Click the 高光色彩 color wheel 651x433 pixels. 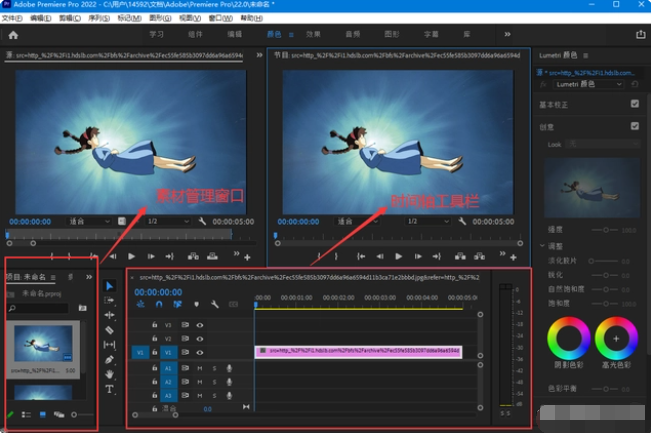616,340
